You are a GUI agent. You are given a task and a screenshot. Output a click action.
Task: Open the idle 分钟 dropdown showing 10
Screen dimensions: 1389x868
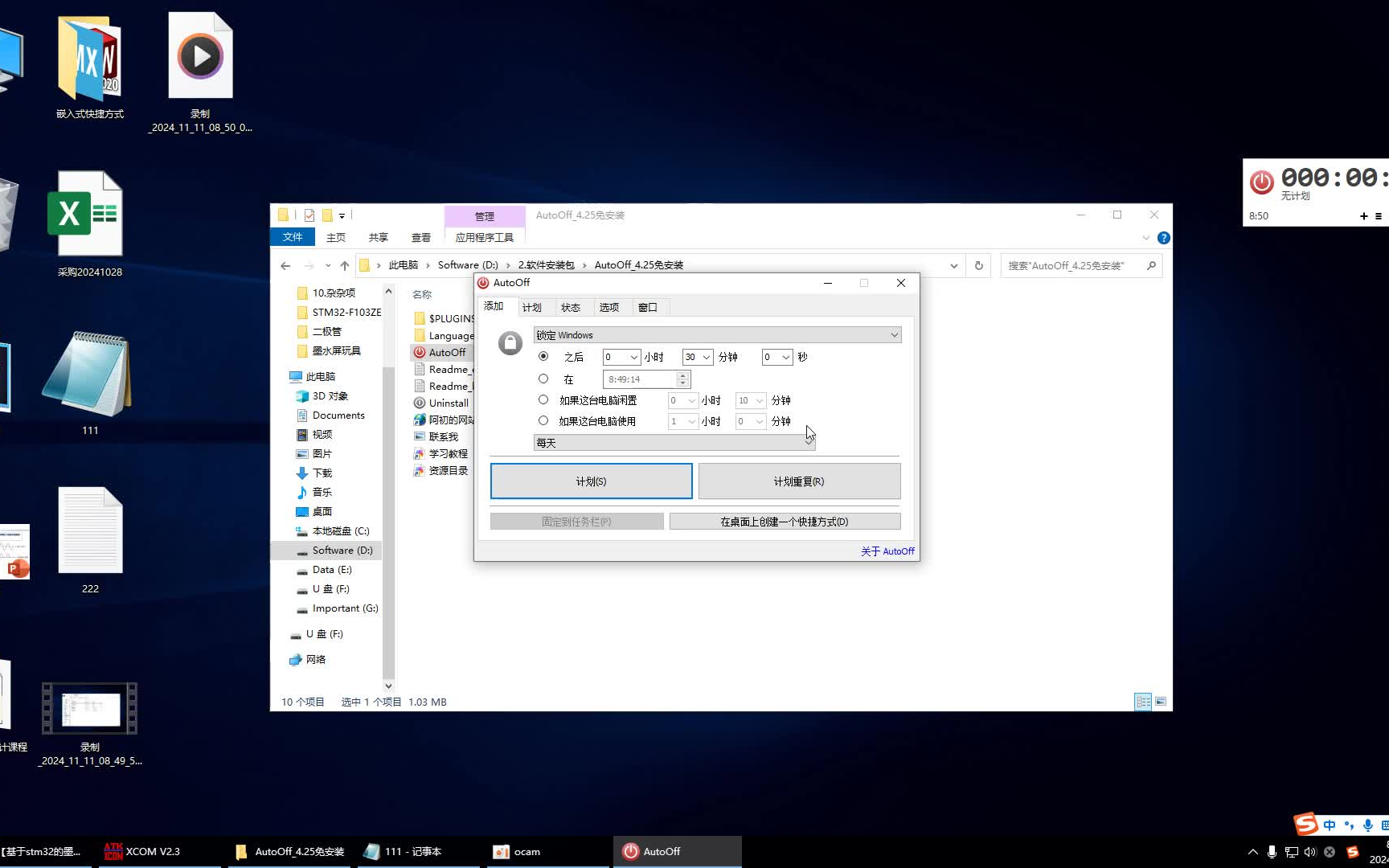751,400
